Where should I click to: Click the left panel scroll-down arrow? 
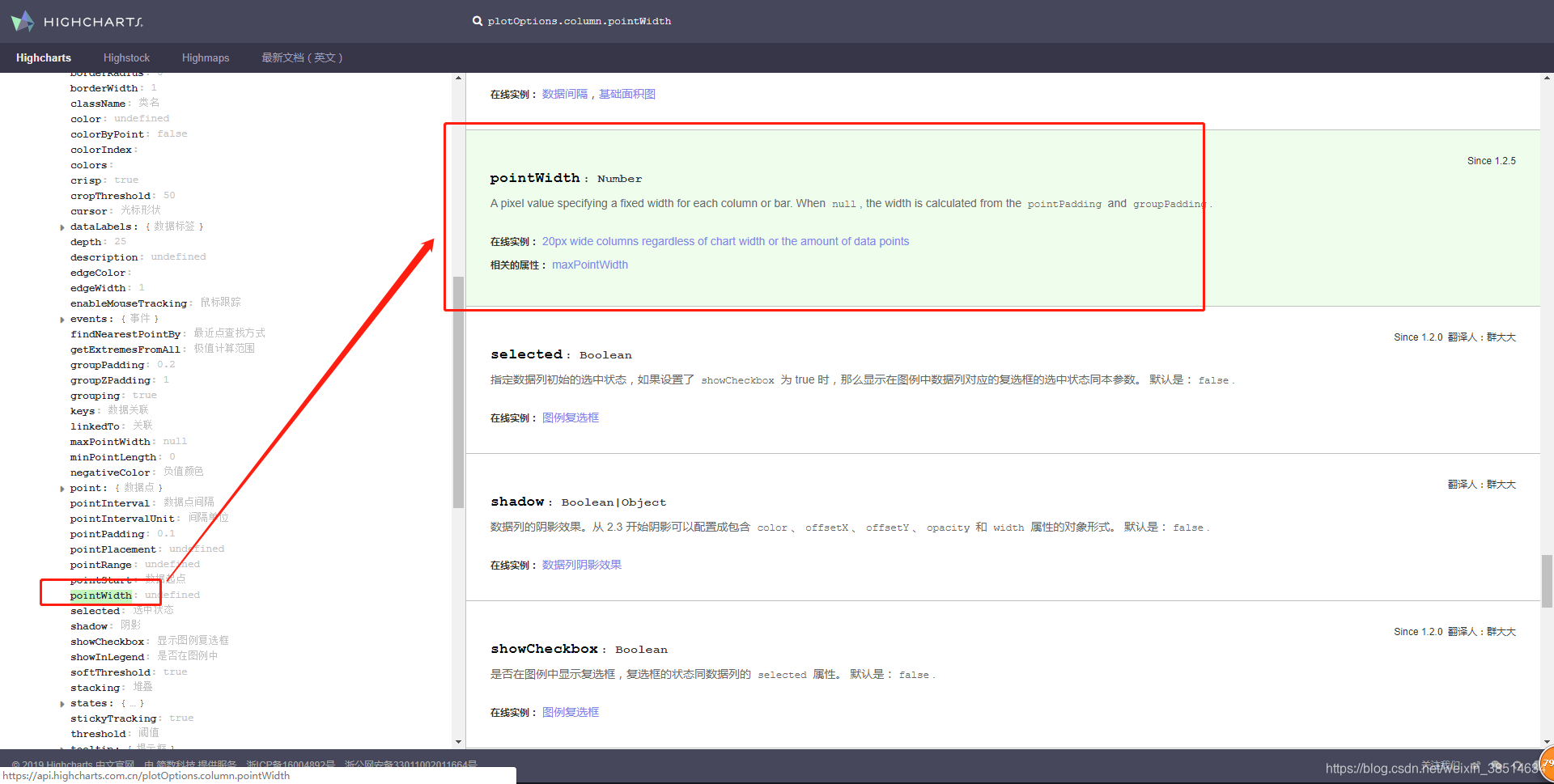coord(458,741)
